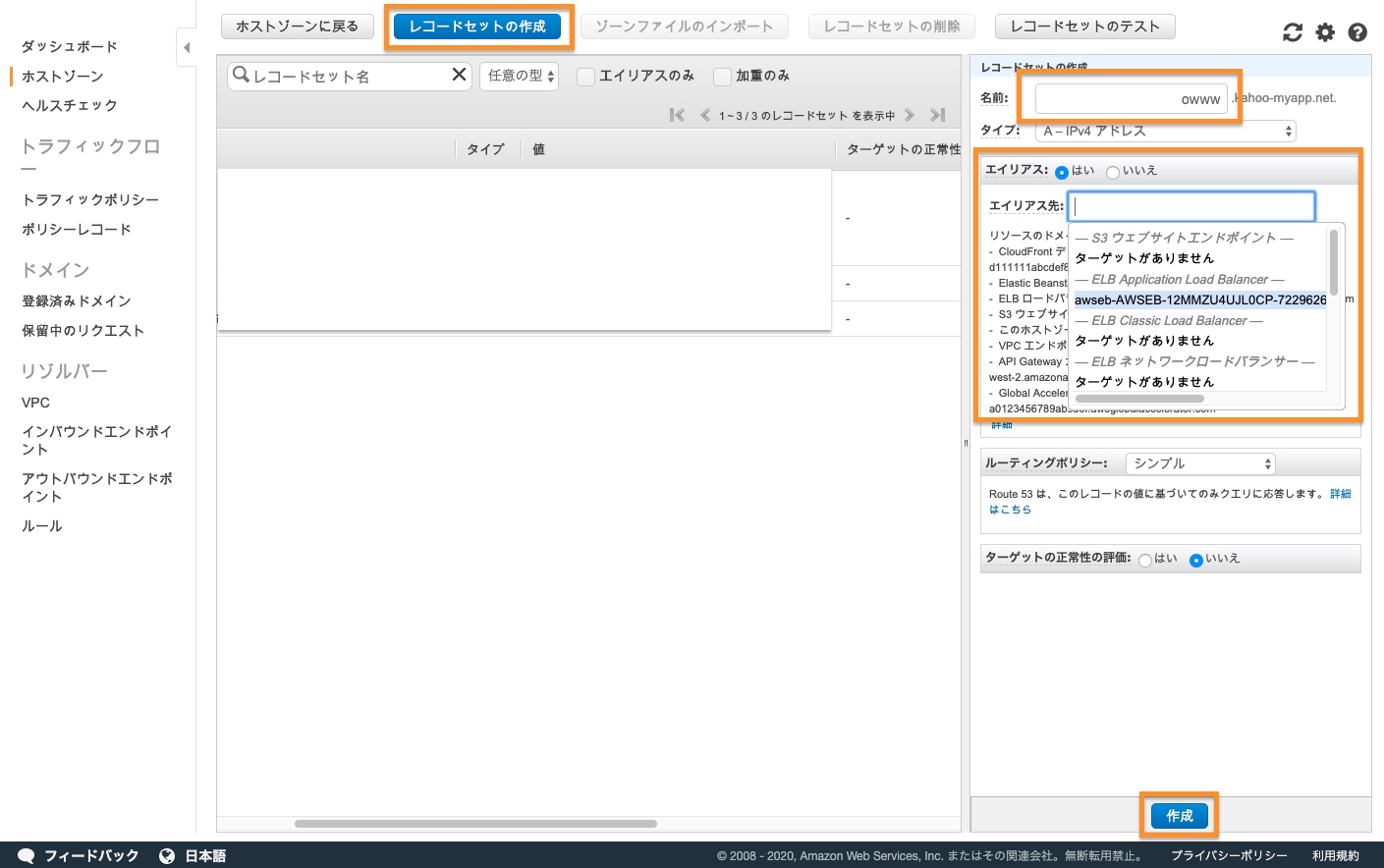Screen dimensions: 1384x868
Task: Open the help question mark icon
Action: (1357, 32)
